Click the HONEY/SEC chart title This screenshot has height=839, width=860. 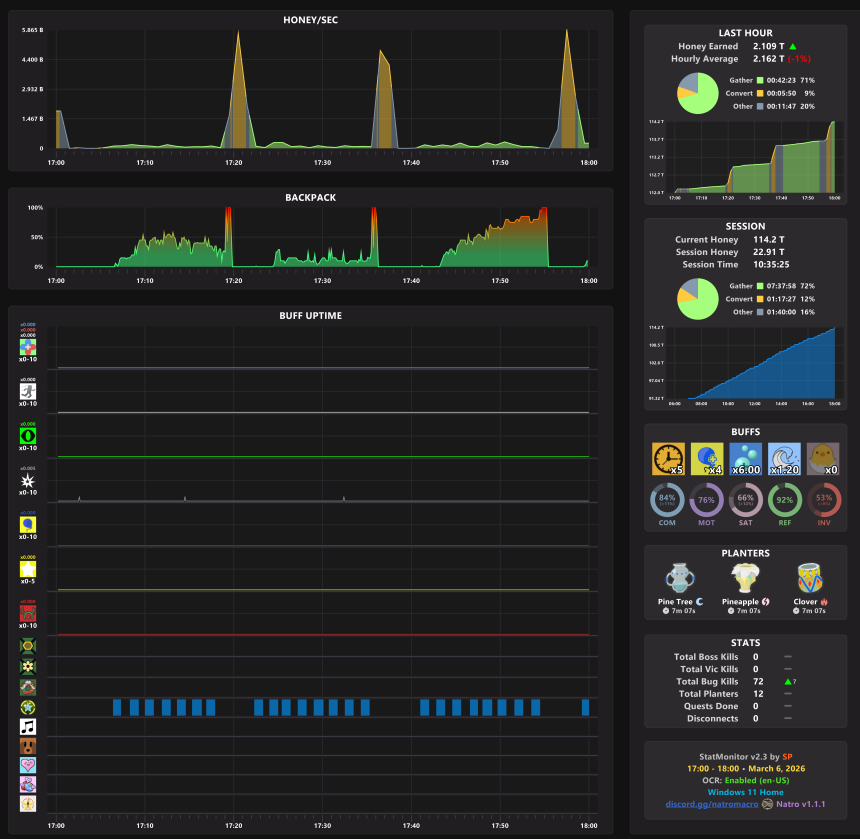point(310,20)
